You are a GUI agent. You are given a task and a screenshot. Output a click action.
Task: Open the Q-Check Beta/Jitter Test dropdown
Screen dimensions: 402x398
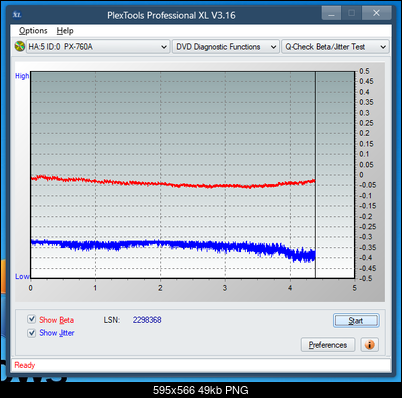[x=335, y=47]
